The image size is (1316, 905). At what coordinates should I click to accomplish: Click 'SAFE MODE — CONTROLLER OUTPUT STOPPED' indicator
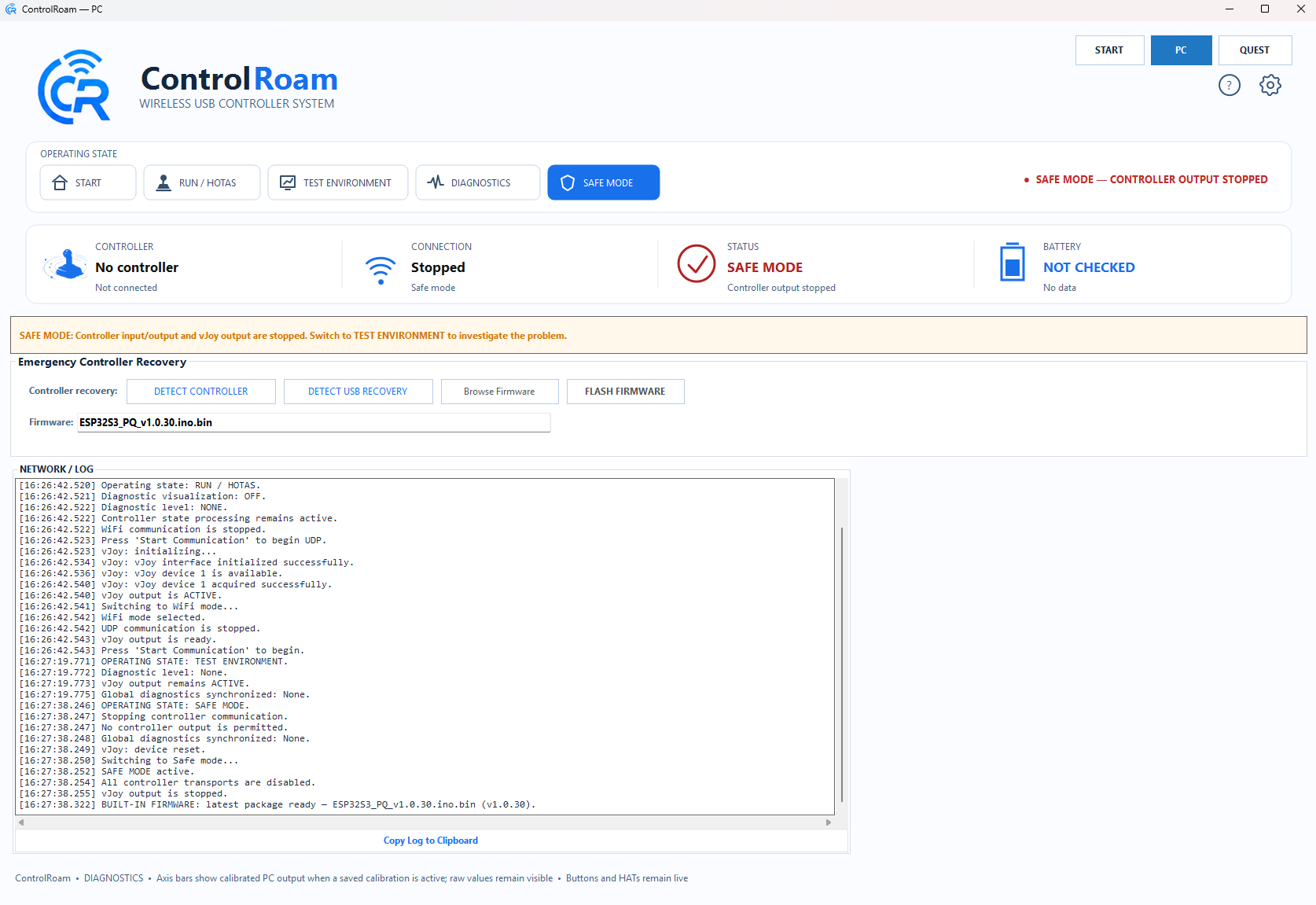[1146, 180]
